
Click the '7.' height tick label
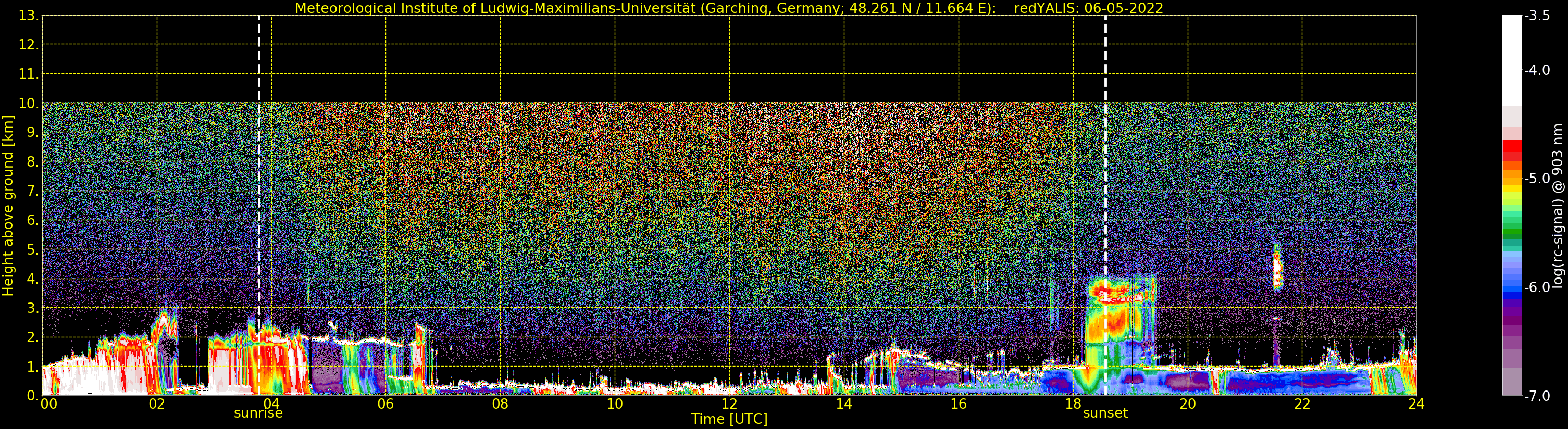33,191
